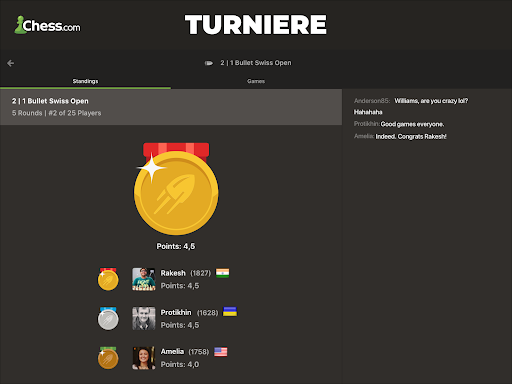Click the Chess.com logo

[47, 25]
